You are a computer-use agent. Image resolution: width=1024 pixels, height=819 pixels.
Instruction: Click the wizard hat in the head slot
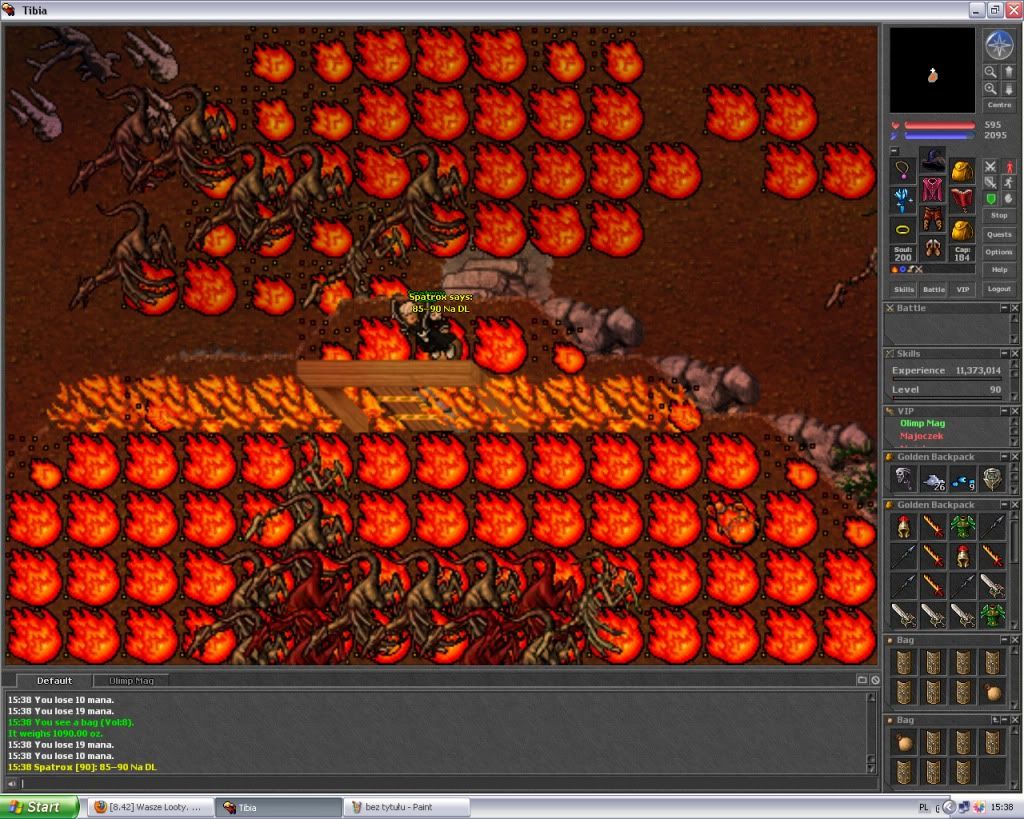(933, 160)
